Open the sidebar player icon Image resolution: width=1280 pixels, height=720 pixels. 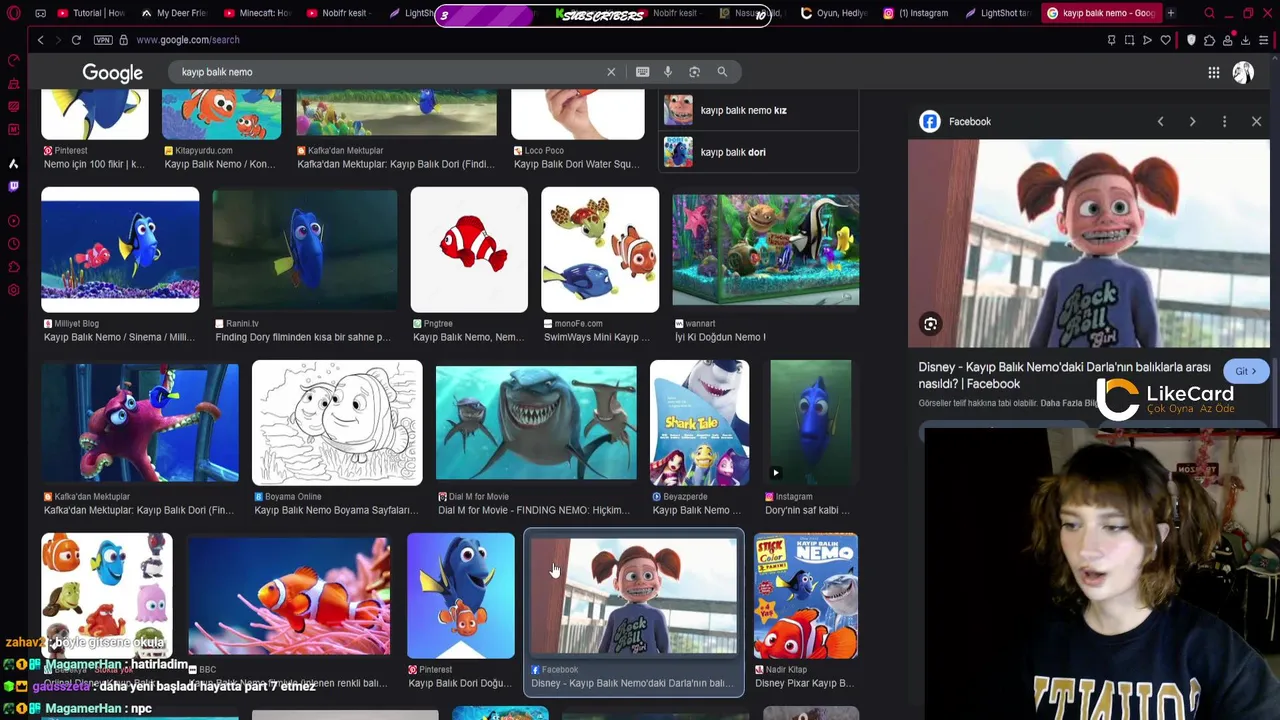(x=13, y=221)
